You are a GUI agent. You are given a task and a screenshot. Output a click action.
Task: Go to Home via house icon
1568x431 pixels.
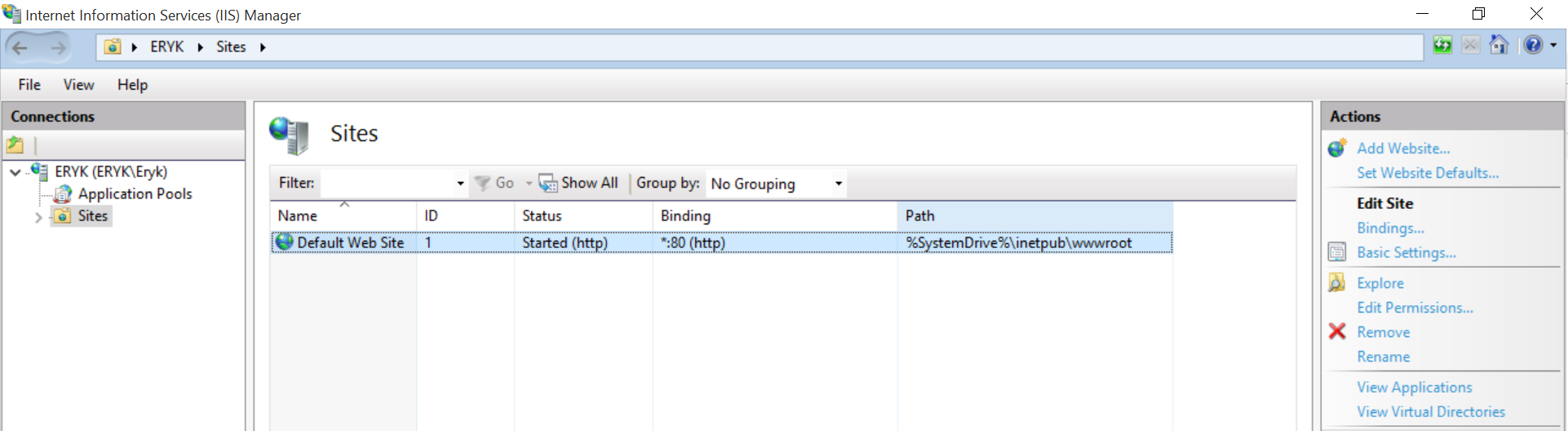(x=1499, y=45)
